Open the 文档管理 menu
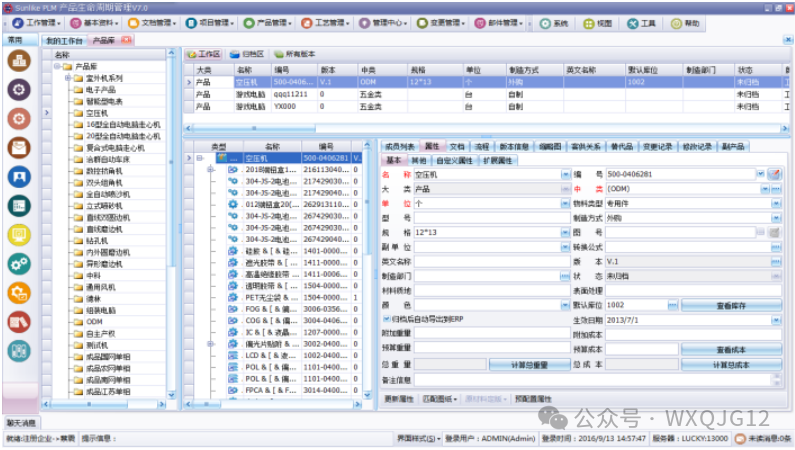 152,23
